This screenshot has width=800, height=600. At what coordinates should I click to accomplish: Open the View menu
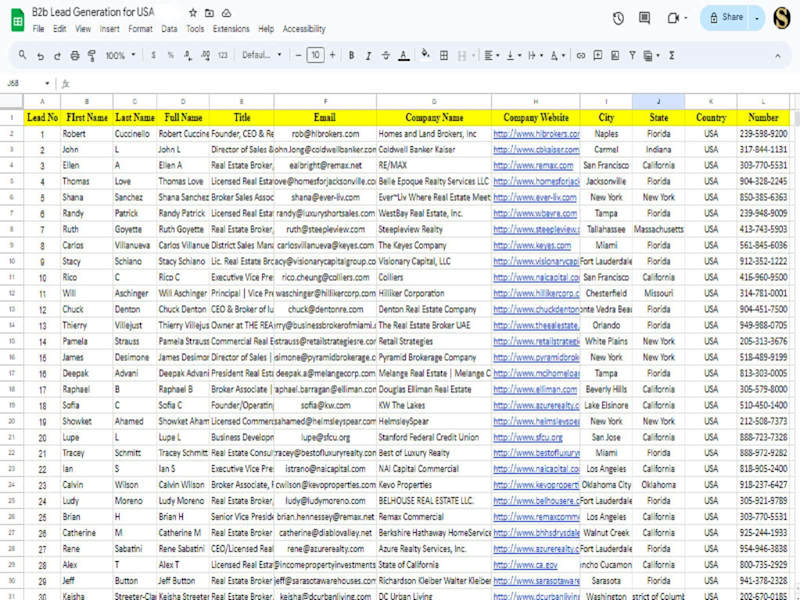tap(83, 29)
